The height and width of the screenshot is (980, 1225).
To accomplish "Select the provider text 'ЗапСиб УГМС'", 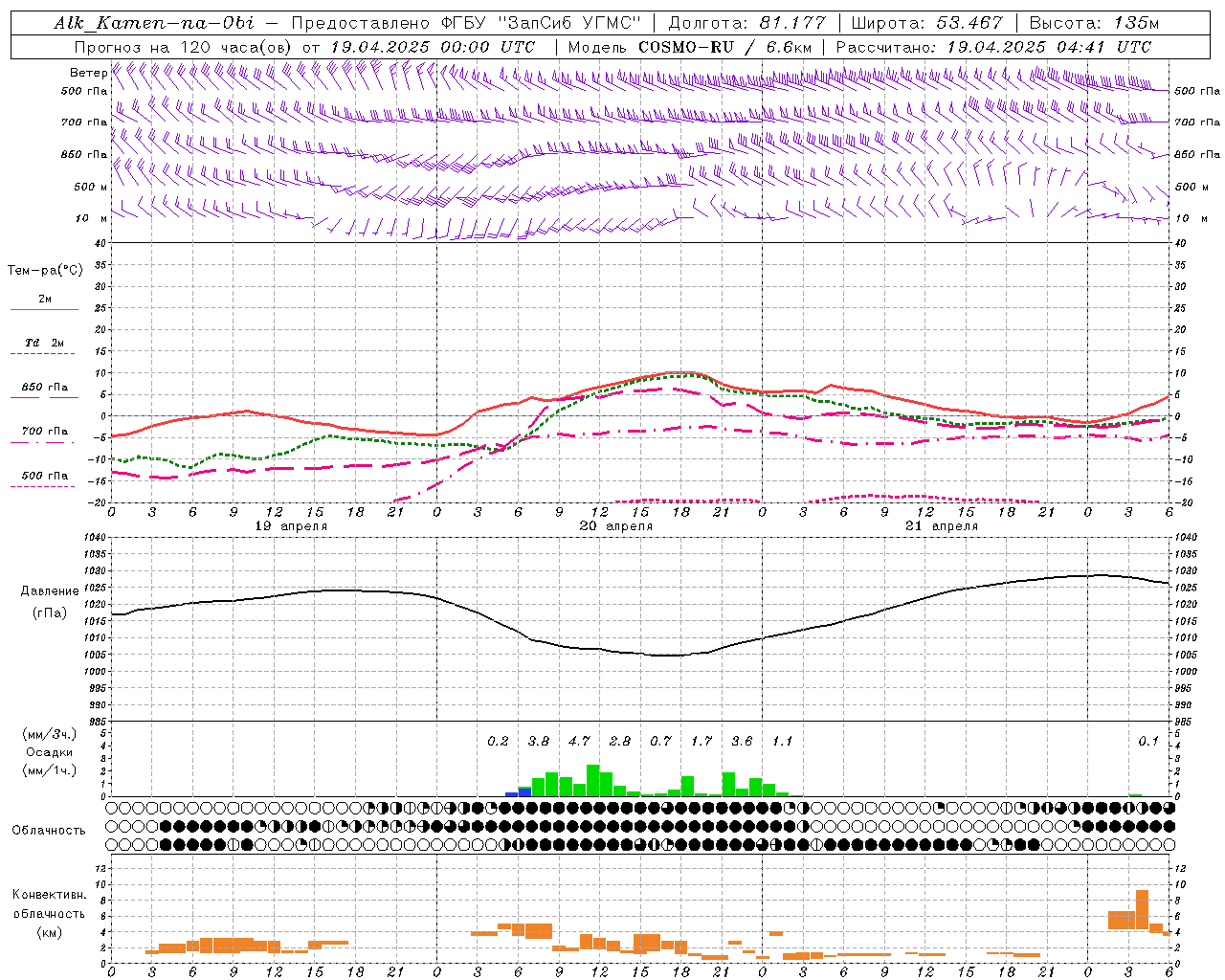I will 570,23.
